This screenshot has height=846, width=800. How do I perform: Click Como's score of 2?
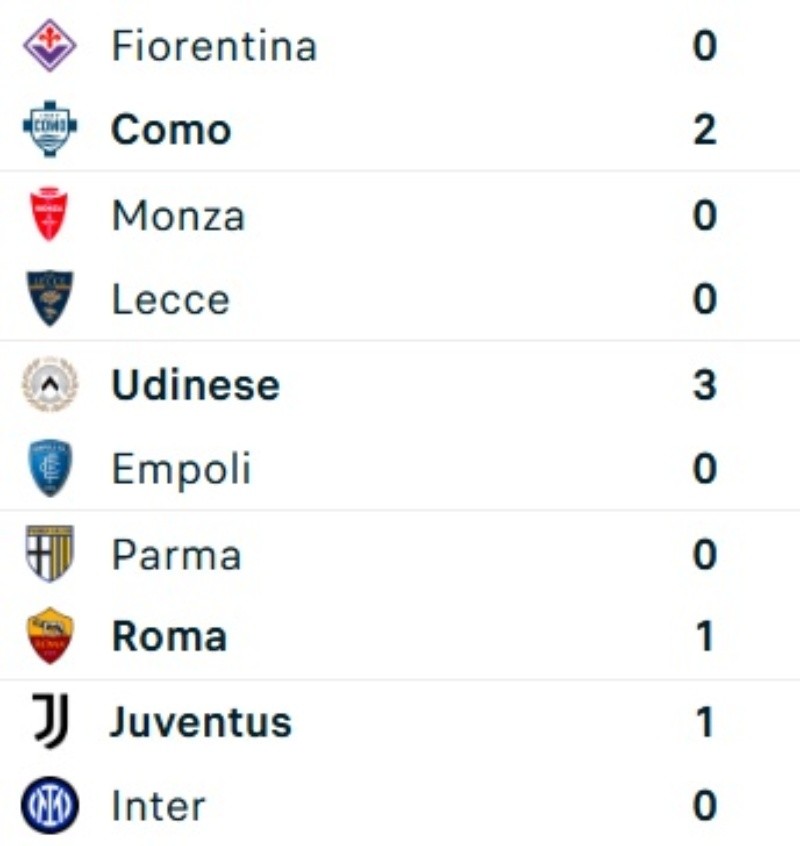point(704,130)
